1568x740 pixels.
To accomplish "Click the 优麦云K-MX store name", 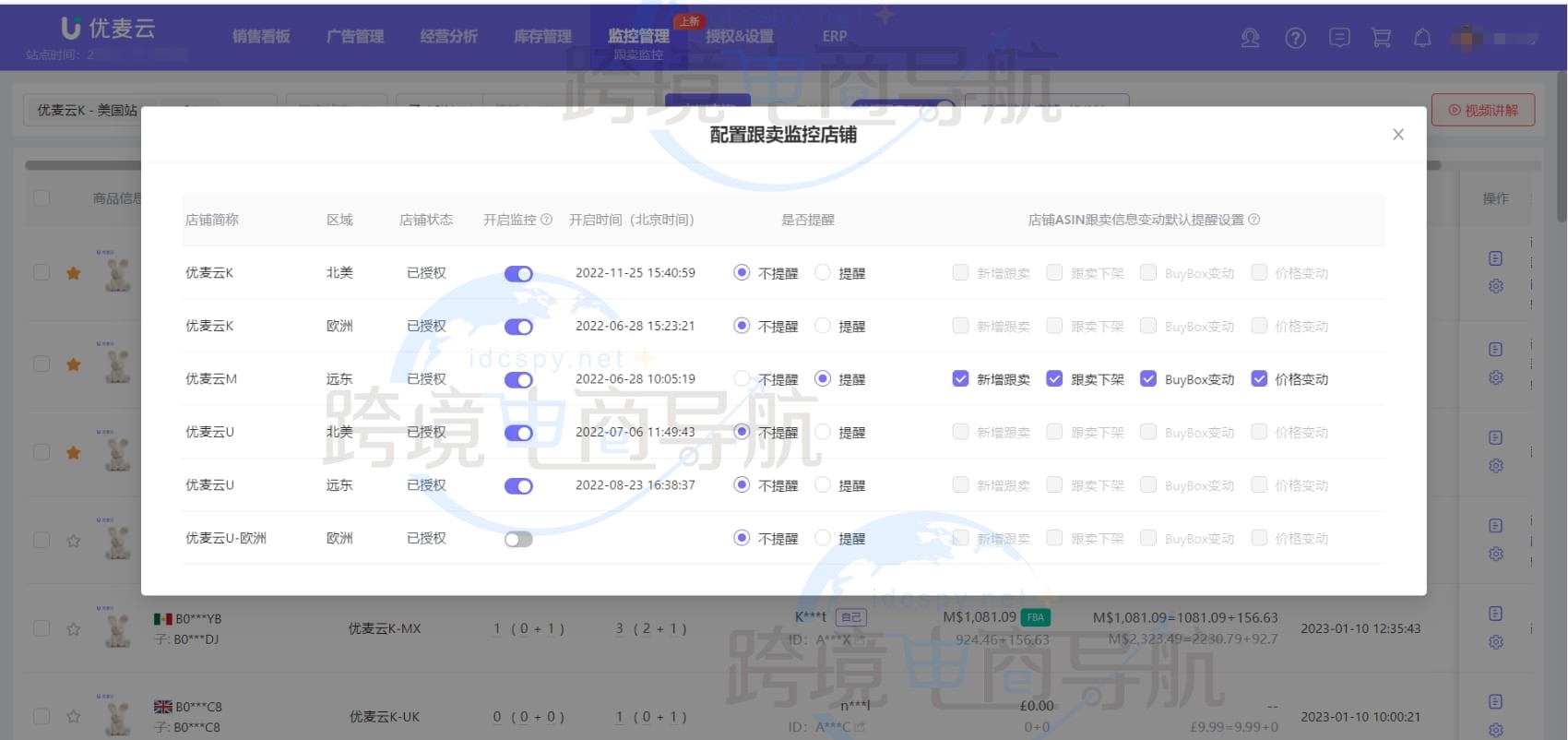I will click(385, 628).
